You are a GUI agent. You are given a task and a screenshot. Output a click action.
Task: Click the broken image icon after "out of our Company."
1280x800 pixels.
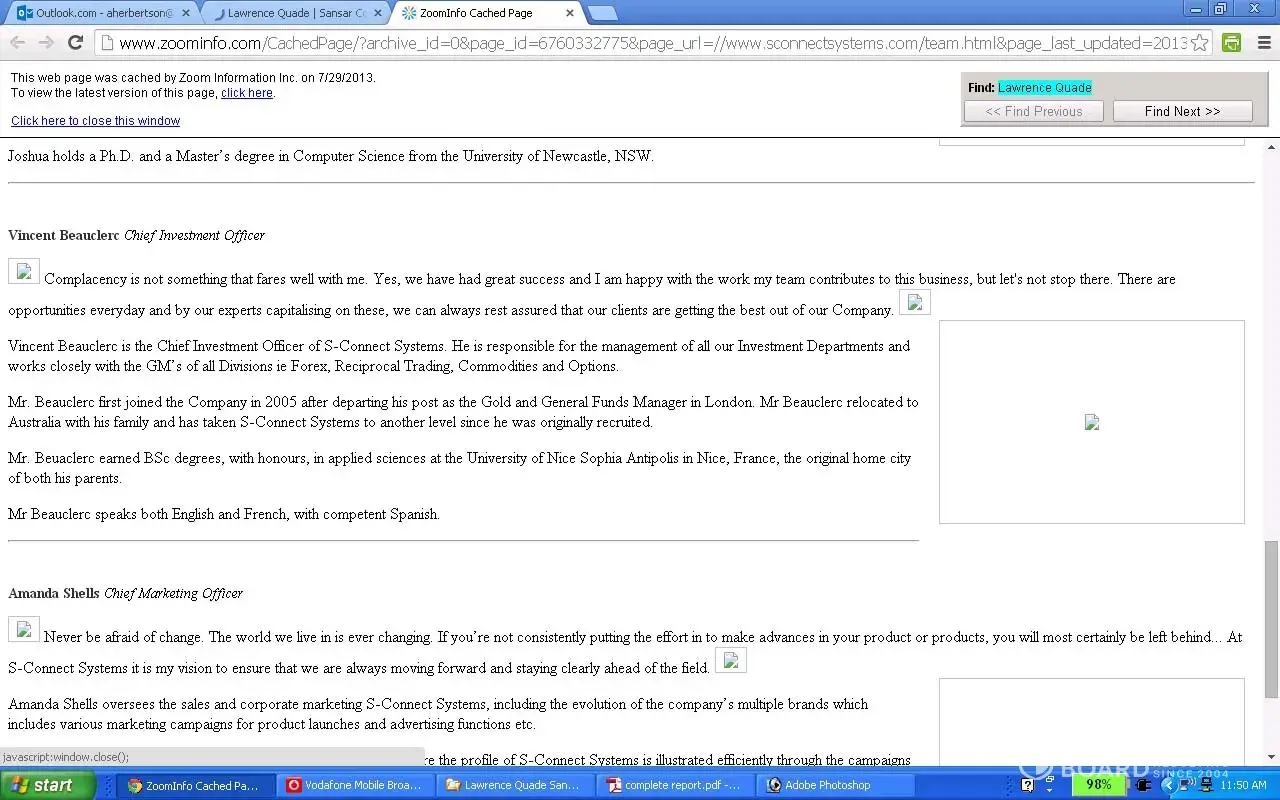pos(915,302)
